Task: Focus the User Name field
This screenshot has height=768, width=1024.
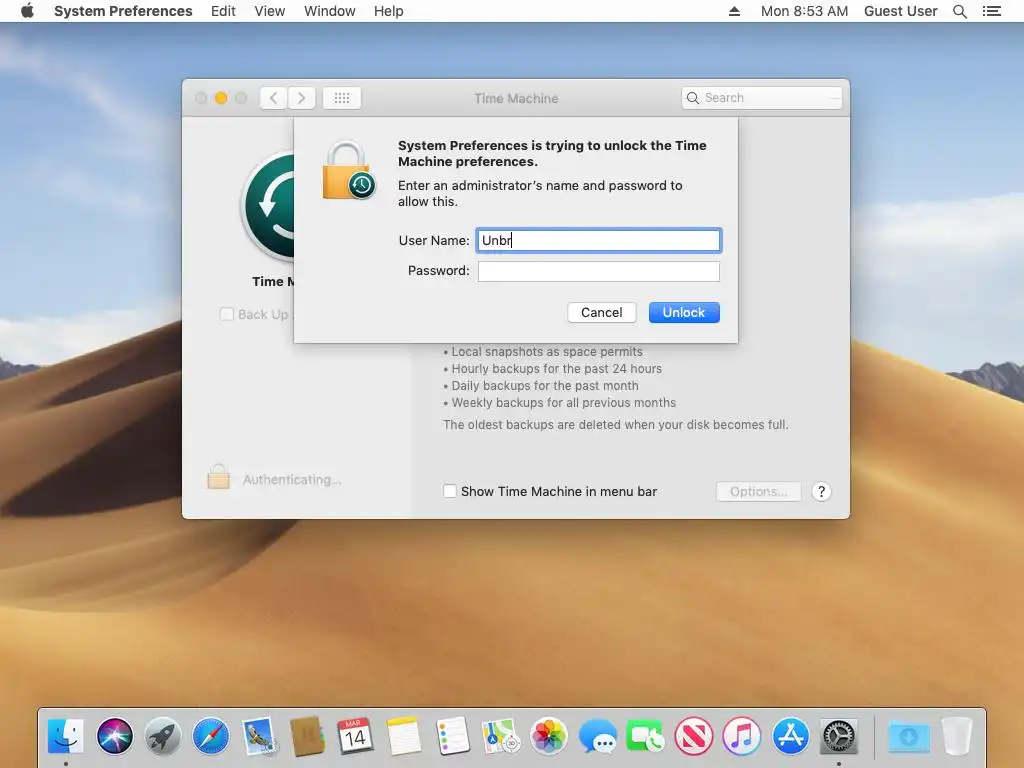Action: [598, 240]
